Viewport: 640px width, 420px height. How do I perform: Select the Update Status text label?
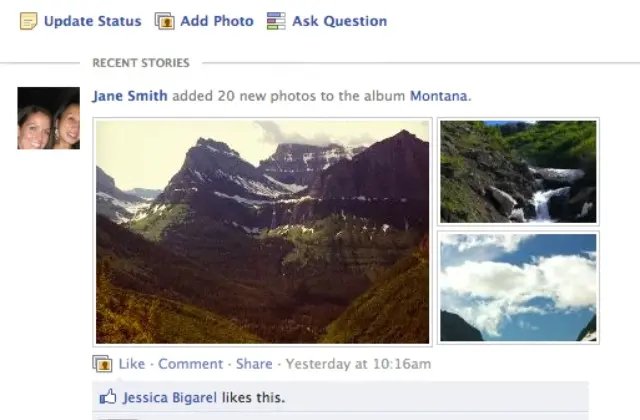click(92, 21)
